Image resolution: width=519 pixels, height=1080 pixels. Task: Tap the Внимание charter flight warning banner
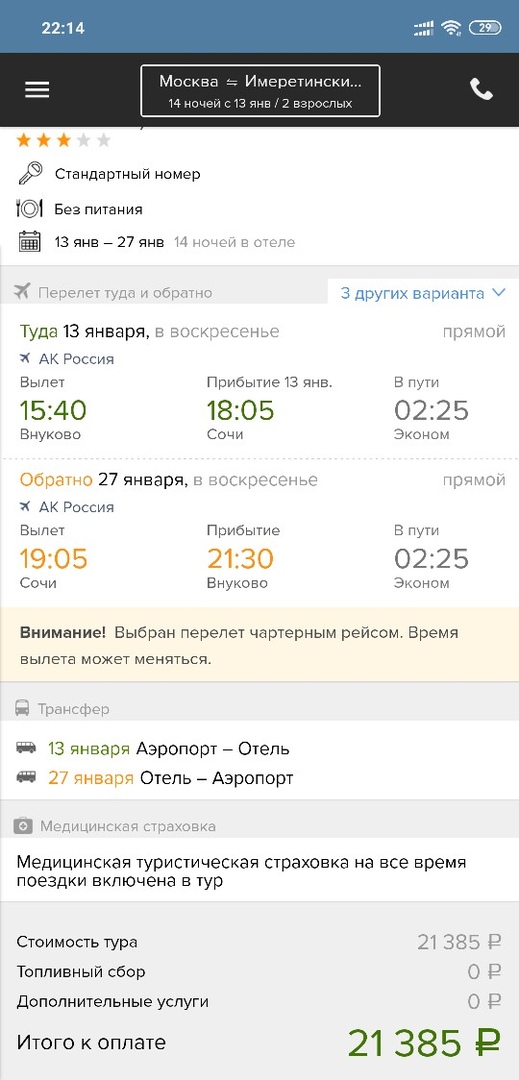point(260,645)
